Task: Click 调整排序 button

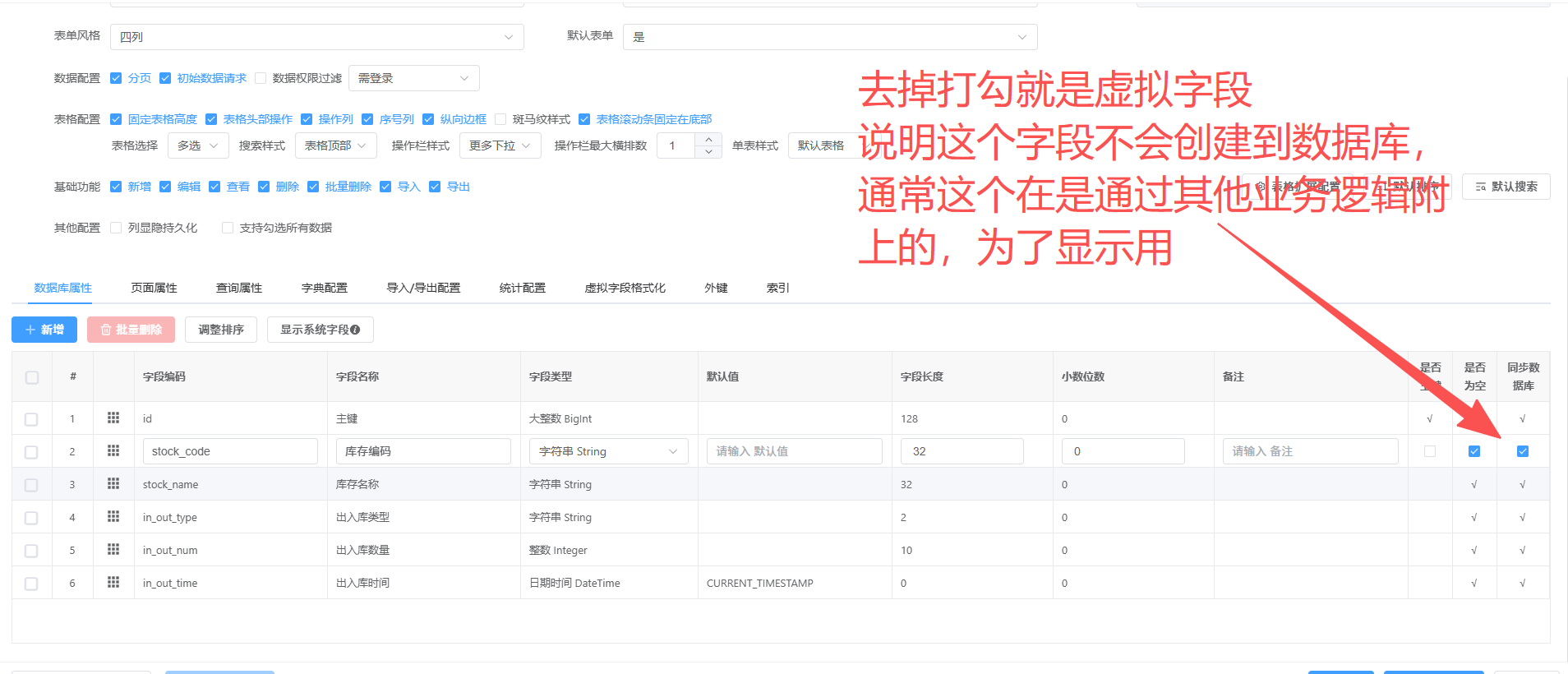Action: point(221,330)
